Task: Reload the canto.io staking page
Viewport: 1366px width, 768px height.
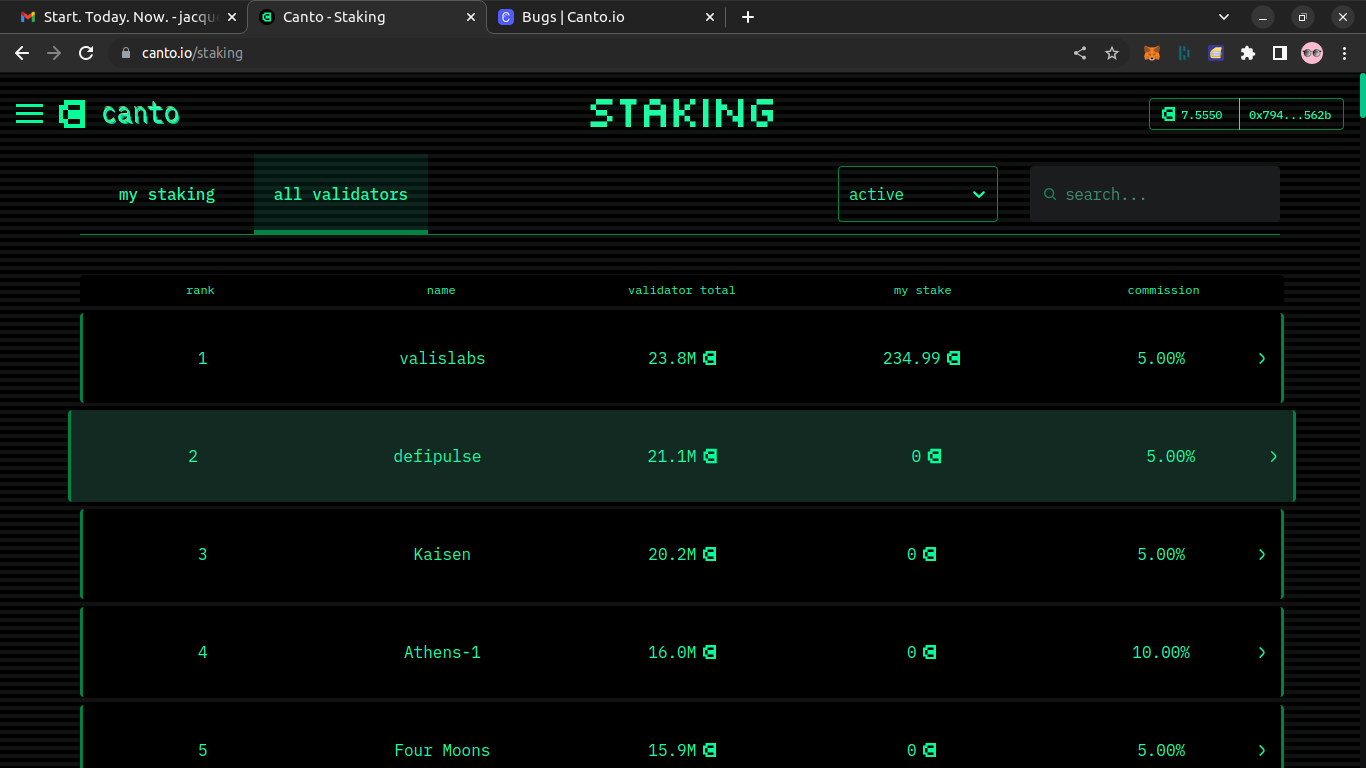Action: [x=86, y=53]
